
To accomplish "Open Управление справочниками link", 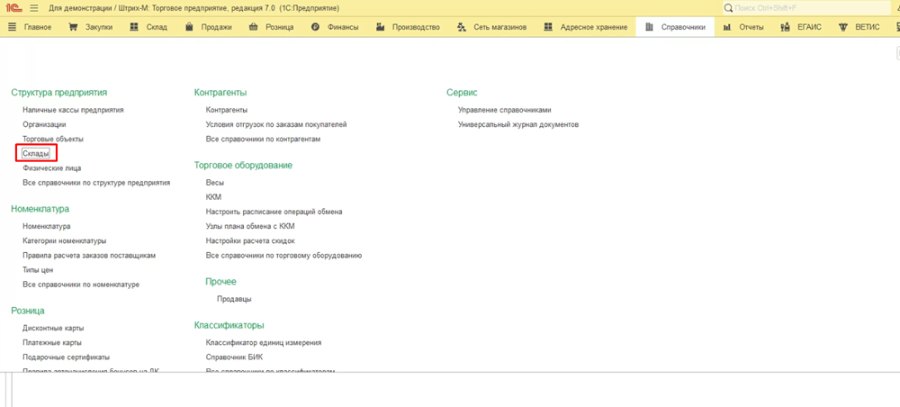I will pyautogui.click(x=505, y=109).
